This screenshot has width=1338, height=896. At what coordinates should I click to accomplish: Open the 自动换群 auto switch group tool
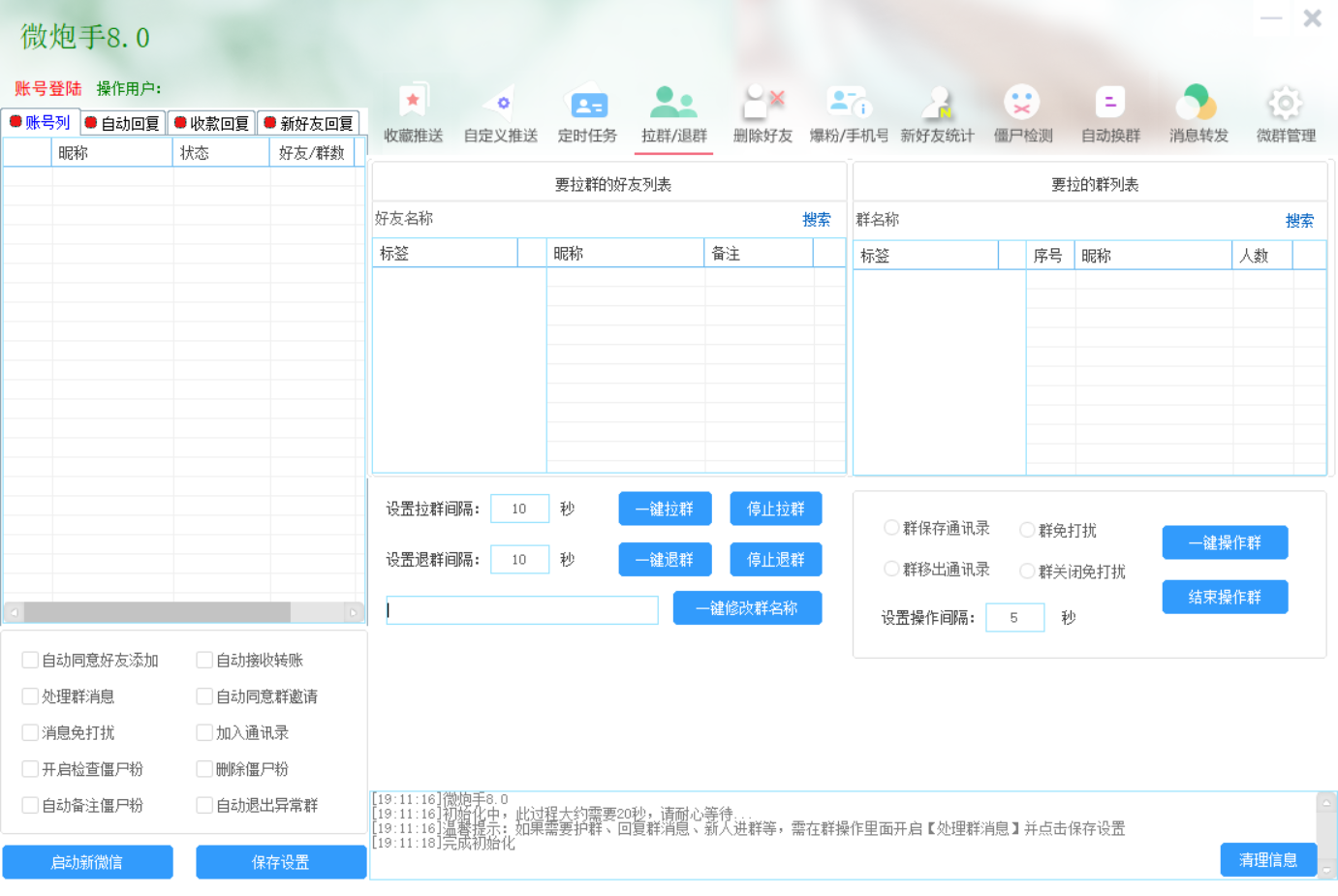click(1110, 114)
